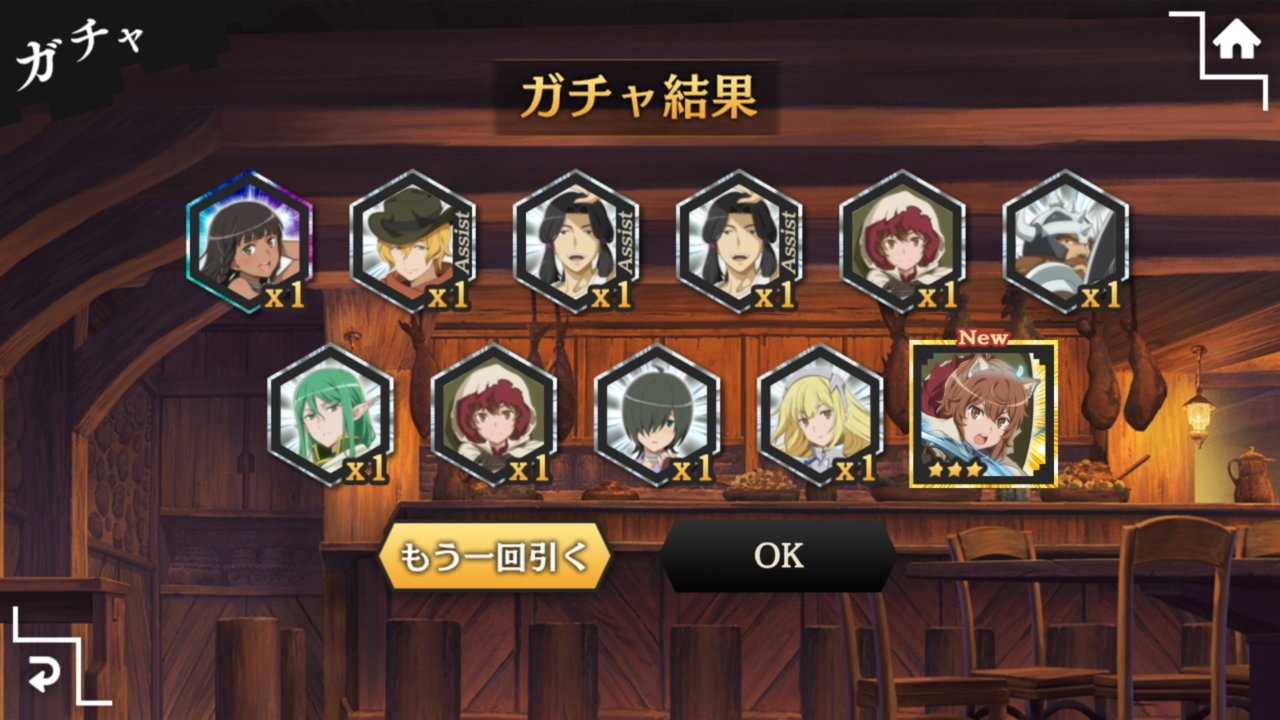Select the dark short-haired character hexagon
This screenshot has height=720, width=1280.
657,415
